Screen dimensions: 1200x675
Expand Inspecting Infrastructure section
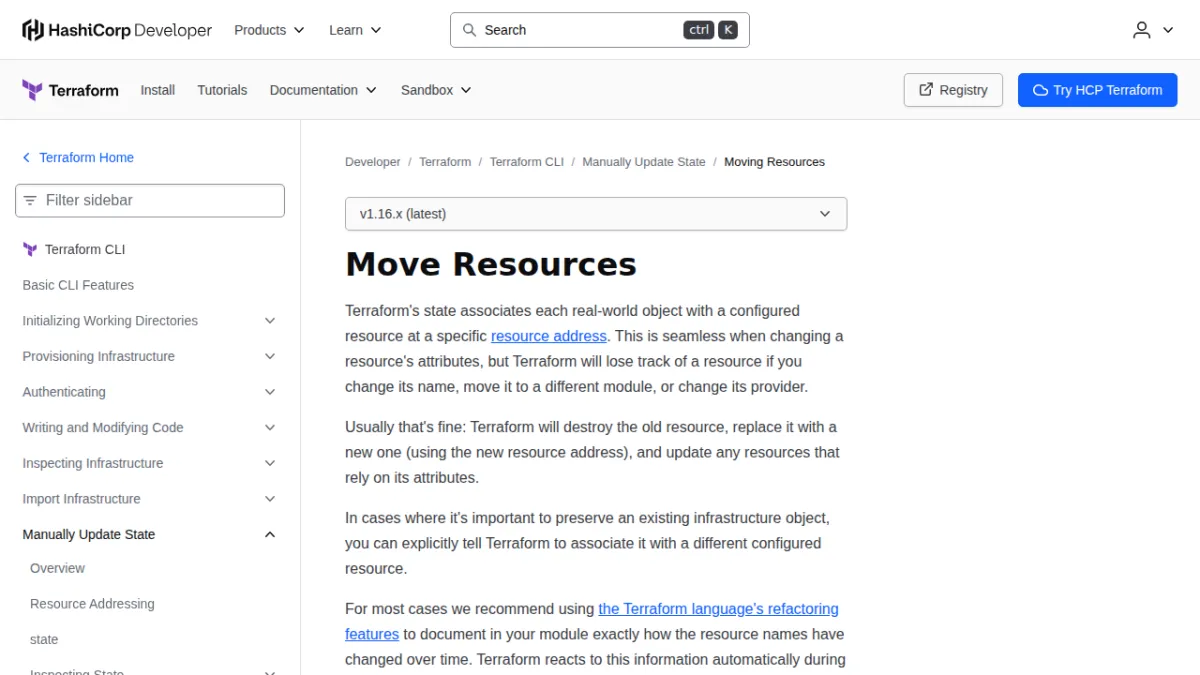click(x=270, y=464)
